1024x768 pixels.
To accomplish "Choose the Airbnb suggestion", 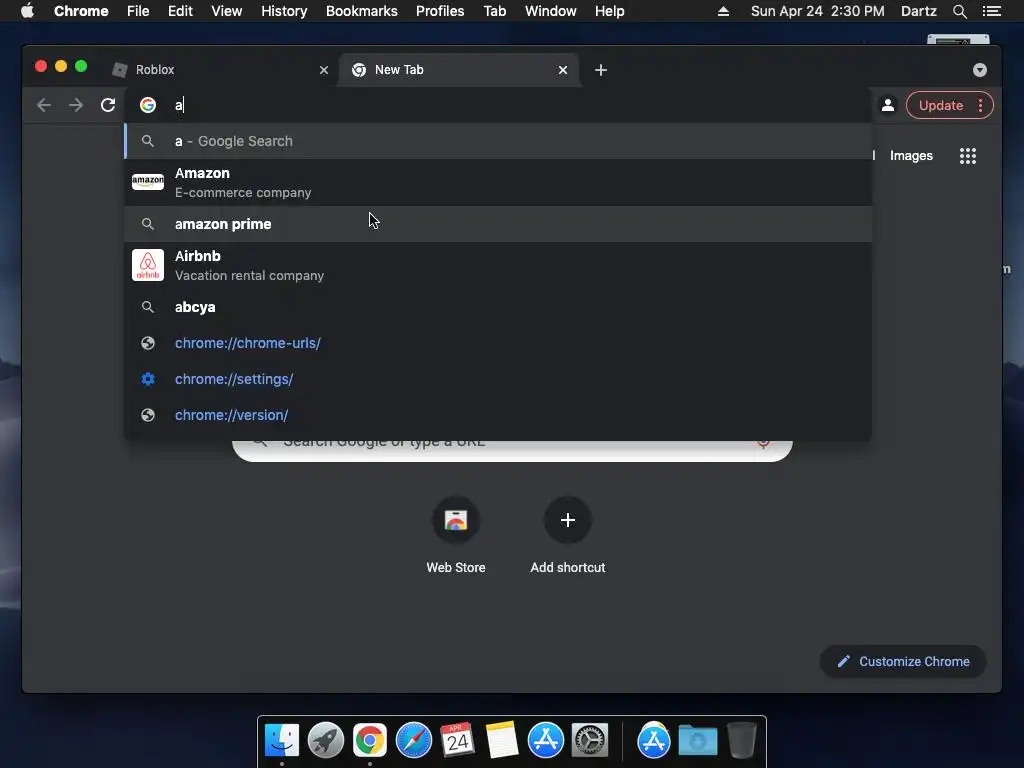I will 498,266.
